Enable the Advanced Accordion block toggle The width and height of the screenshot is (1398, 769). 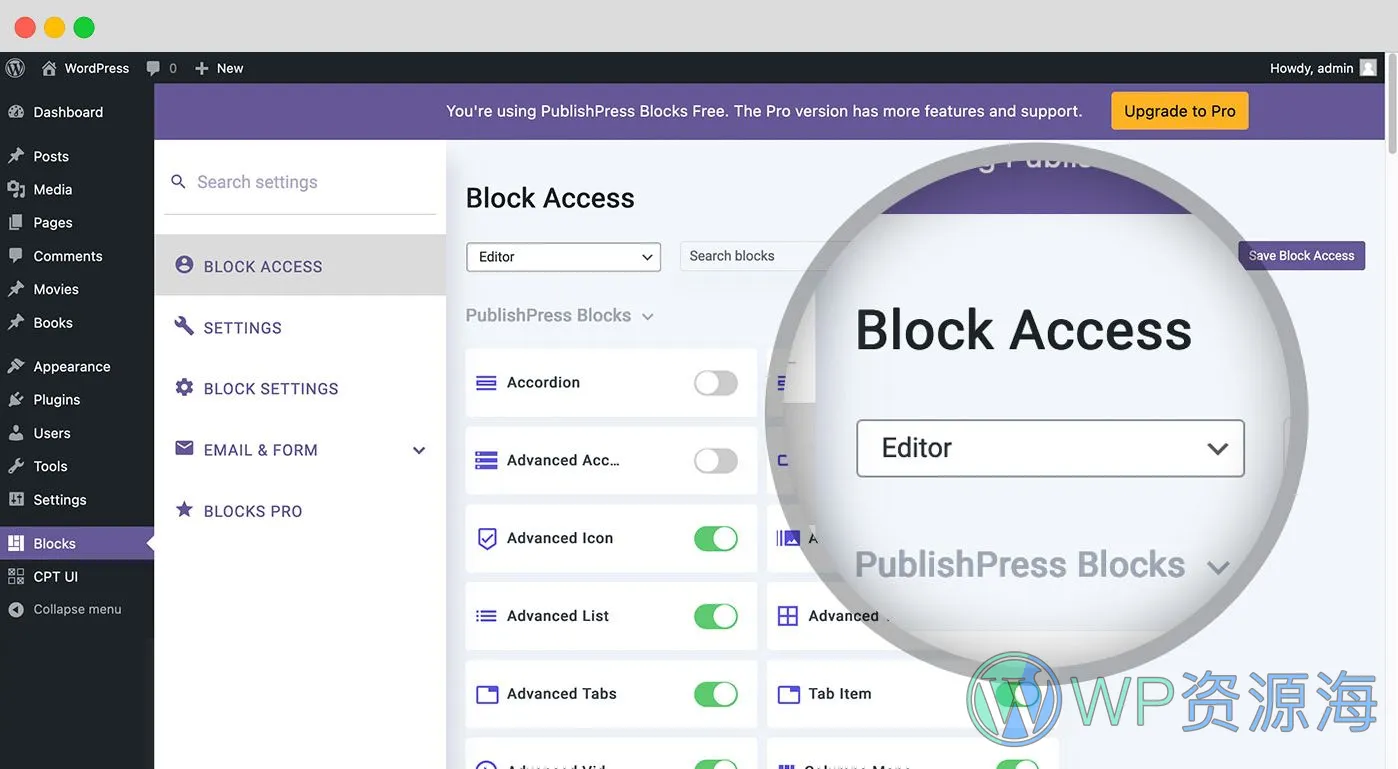tap(716, 460)
